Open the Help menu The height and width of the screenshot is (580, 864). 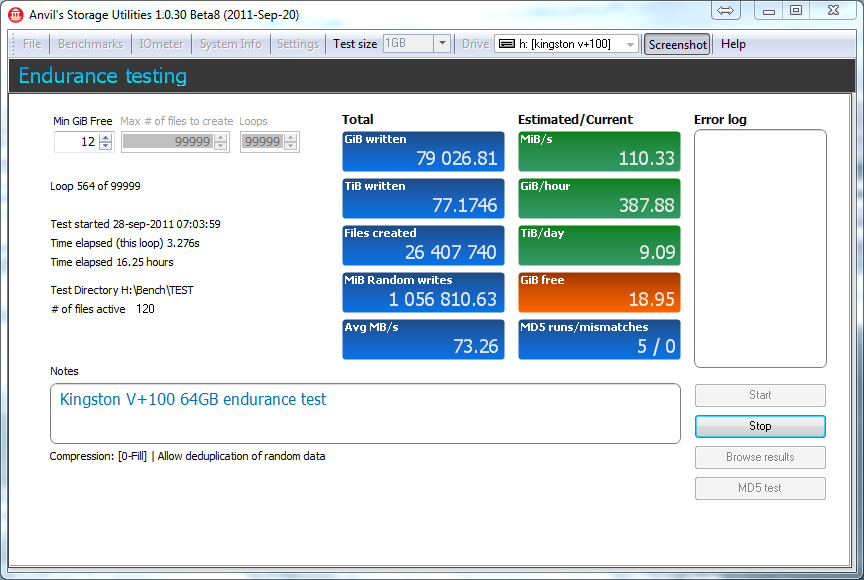point(733,44)
